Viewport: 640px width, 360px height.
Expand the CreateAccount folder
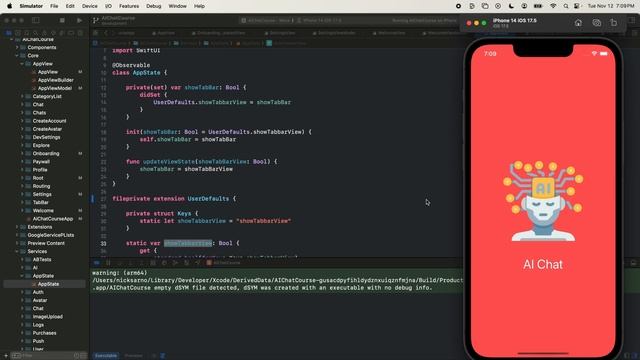(22, 121)
